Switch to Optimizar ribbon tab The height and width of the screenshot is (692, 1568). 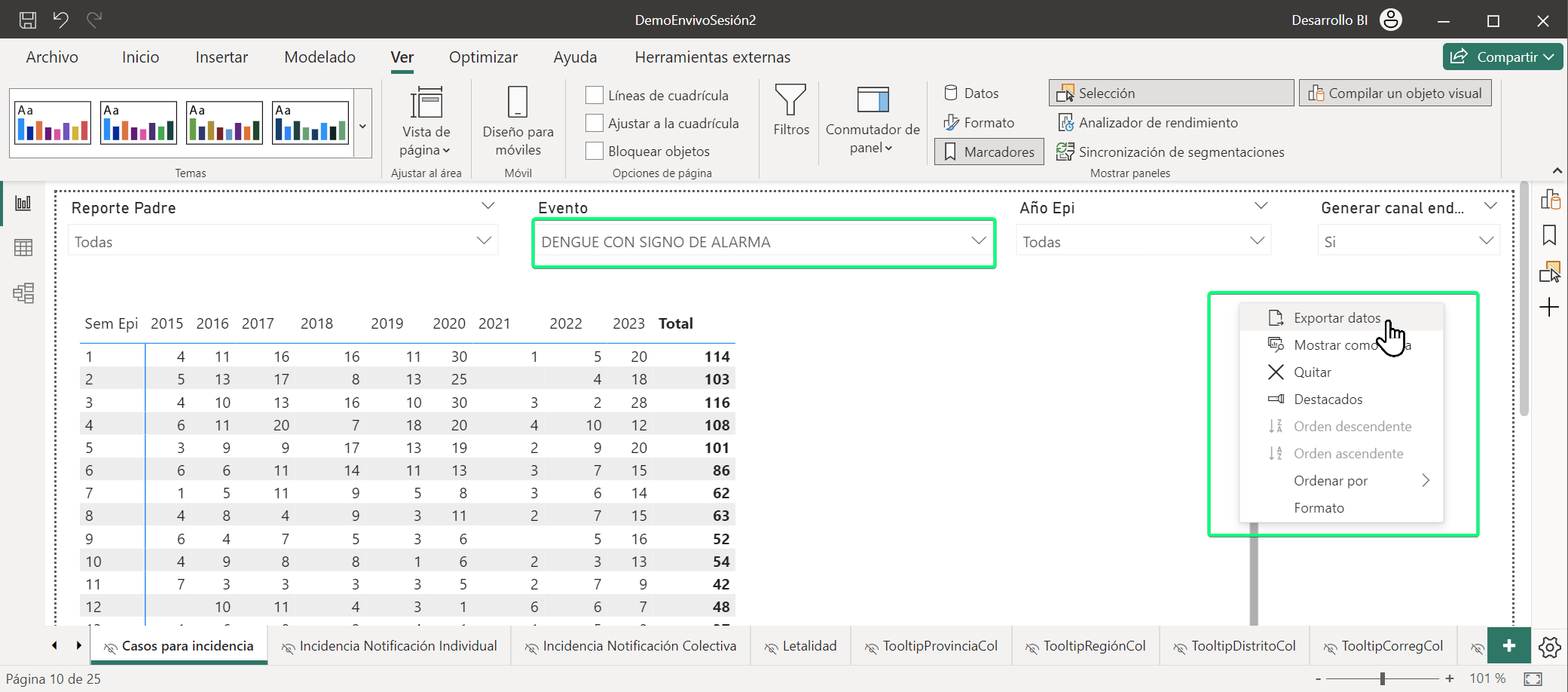click(483, 57)
